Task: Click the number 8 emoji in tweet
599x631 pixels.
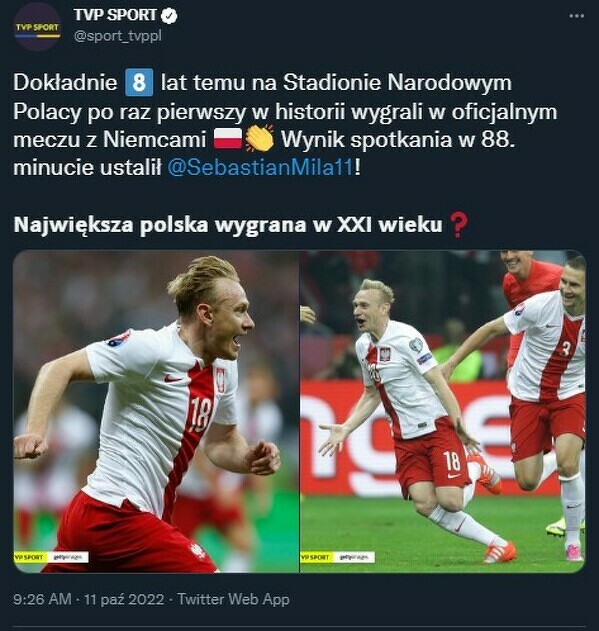Action: (139, 82)
